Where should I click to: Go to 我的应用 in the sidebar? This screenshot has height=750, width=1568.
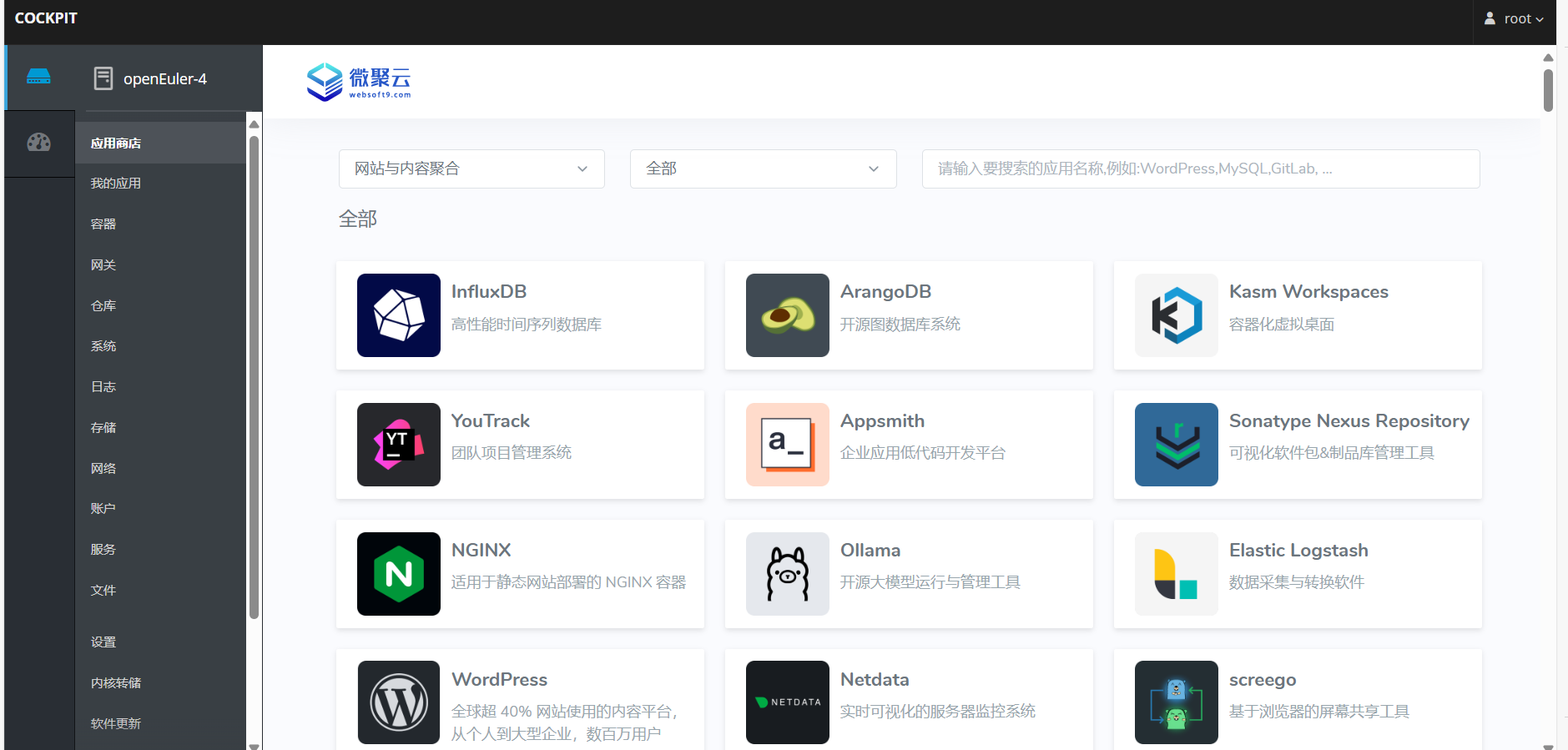click(160, 184)
